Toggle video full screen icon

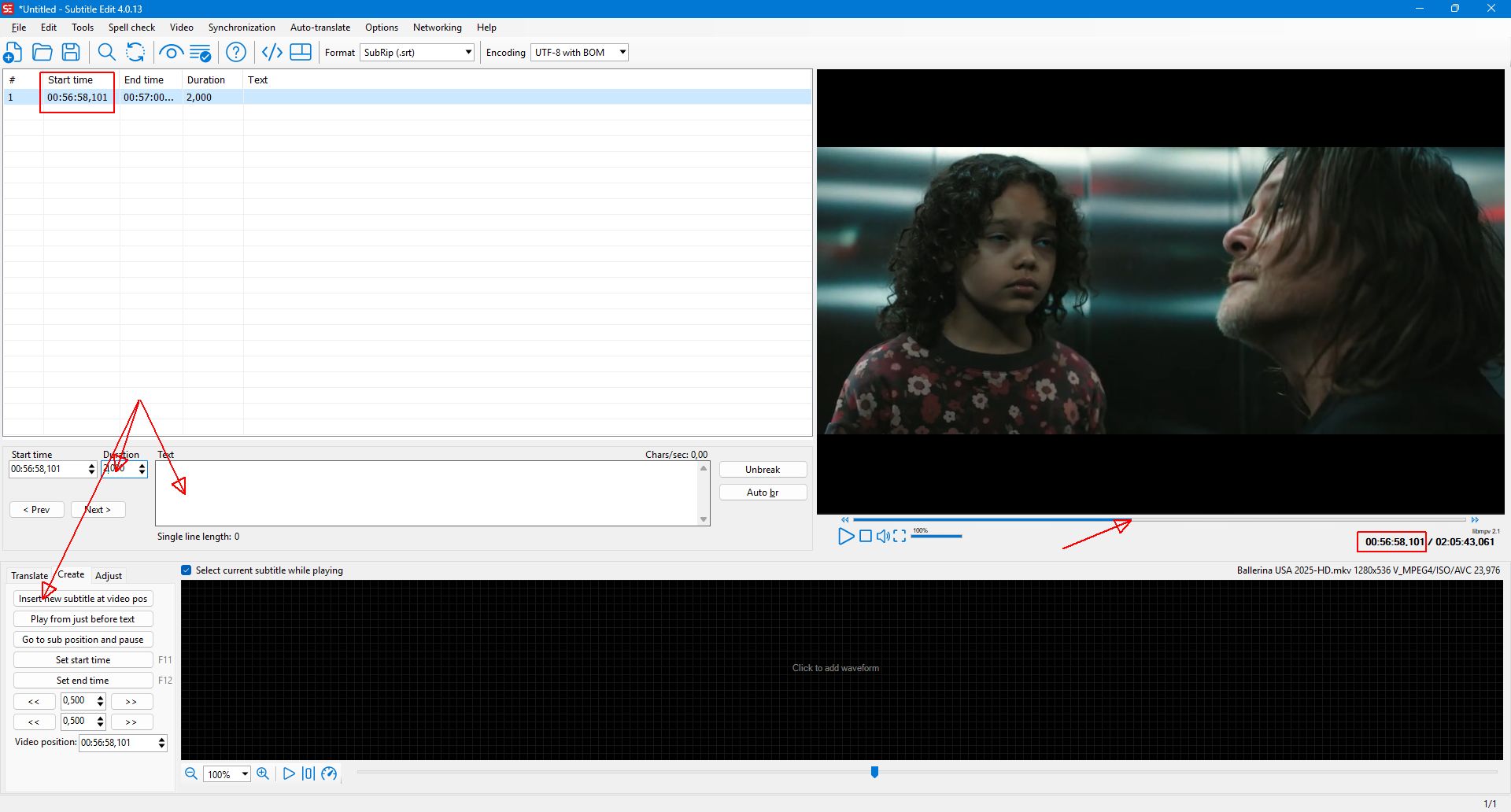(x=900, y=536)
